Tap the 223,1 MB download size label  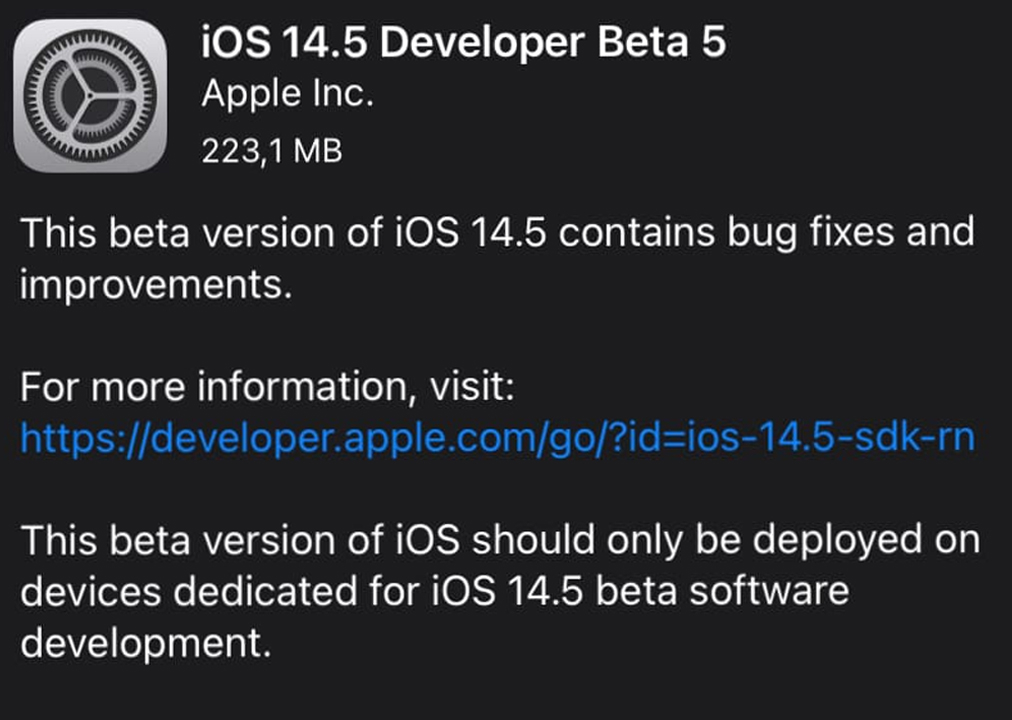click(x=272, y=152)
